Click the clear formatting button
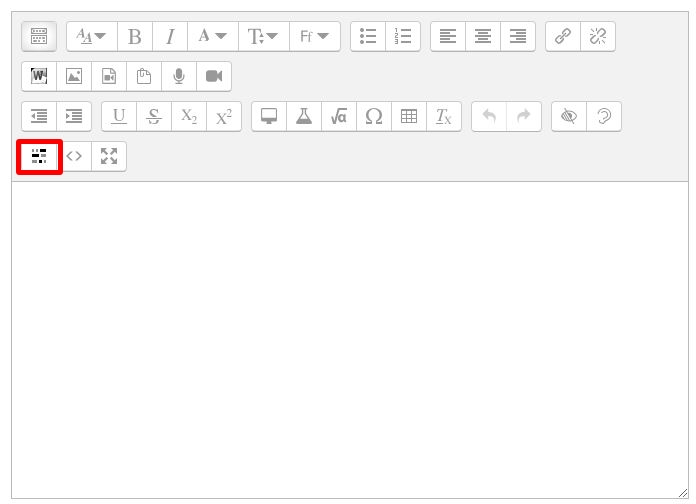This screenshot has width=696, height=504. click(444, 116)
